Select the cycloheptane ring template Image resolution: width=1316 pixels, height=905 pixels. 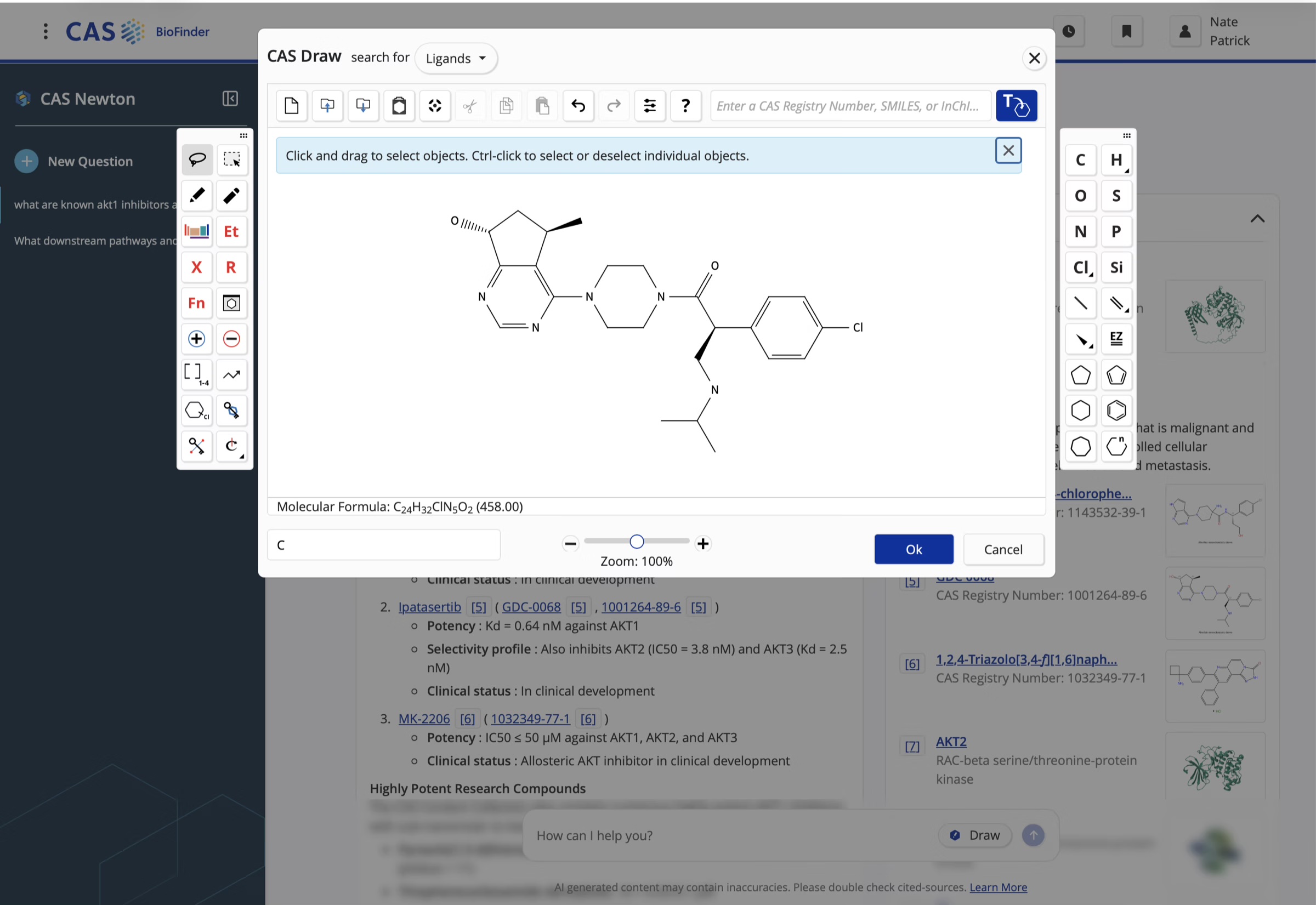(1081, 446)
